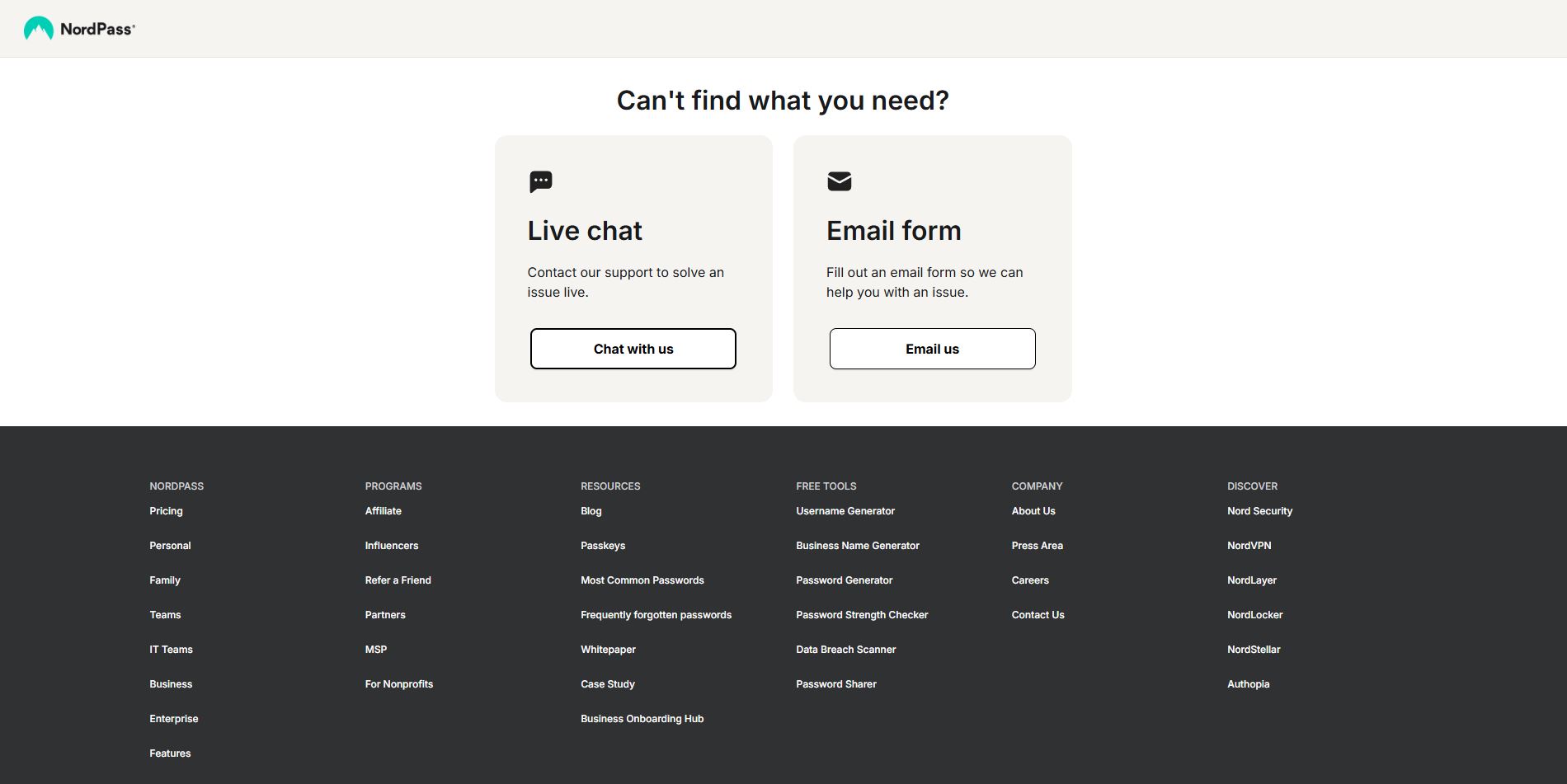
Task: Go to the Business footer link
Action: click(171, 684)
